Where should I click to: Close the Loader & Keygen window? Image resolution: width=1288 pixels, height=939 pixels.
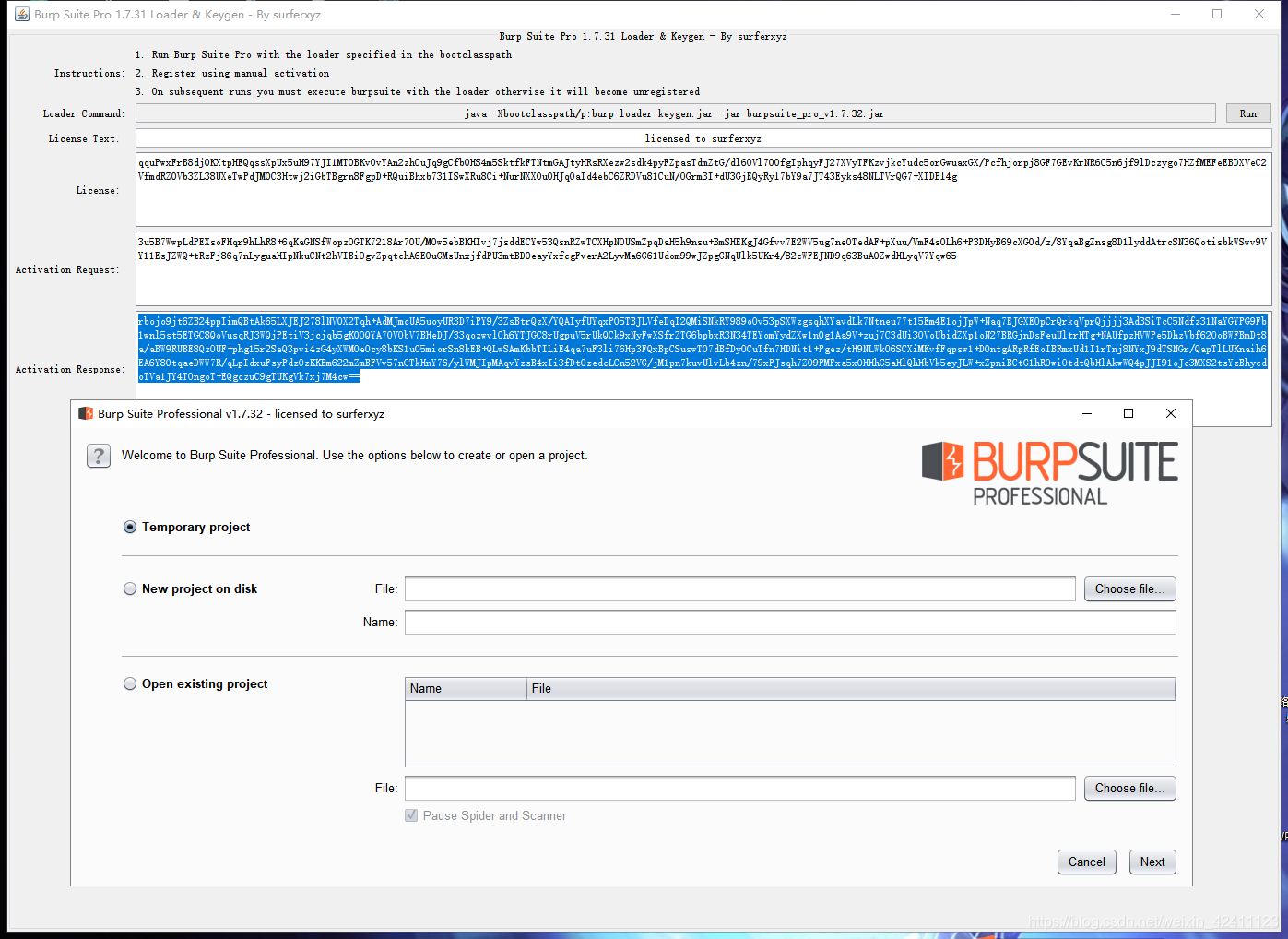(1259, 14)
